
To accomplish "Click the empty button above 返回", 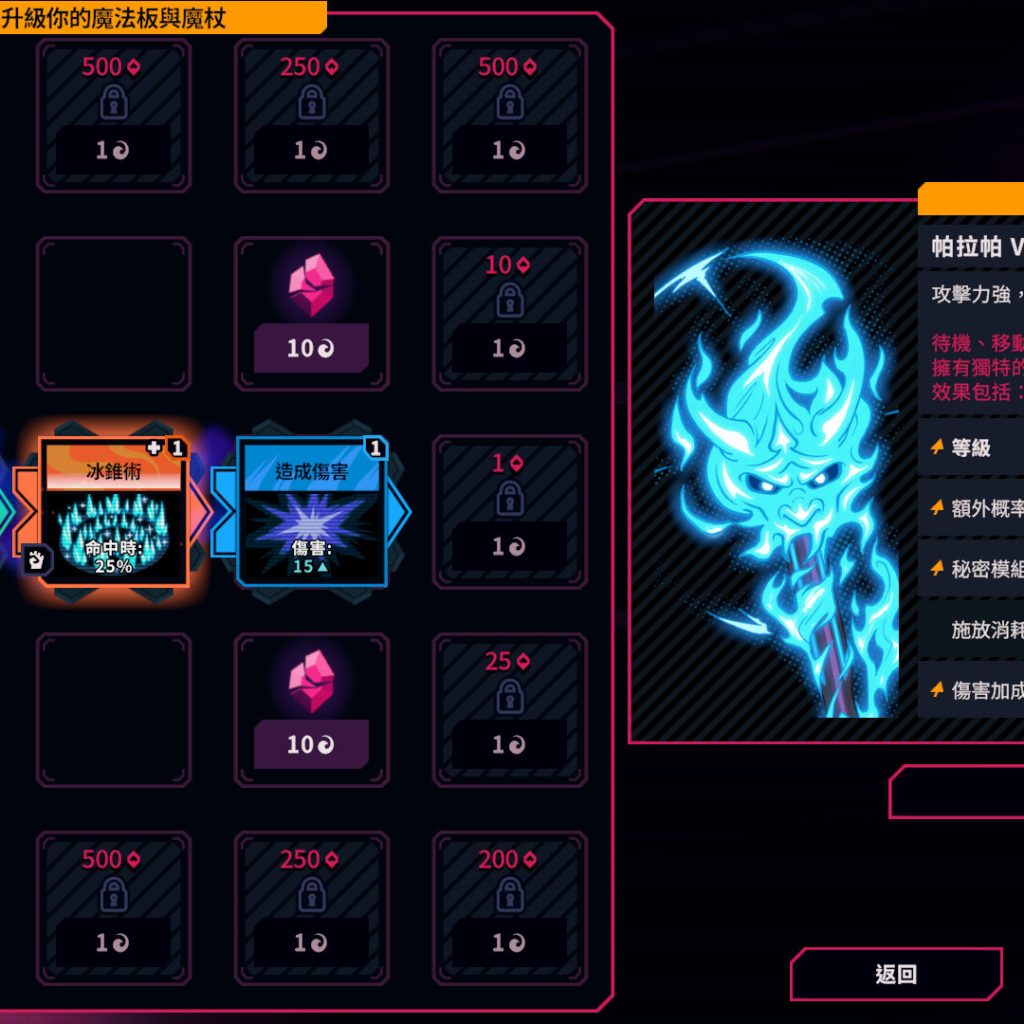I will click(x=956, y=792).
